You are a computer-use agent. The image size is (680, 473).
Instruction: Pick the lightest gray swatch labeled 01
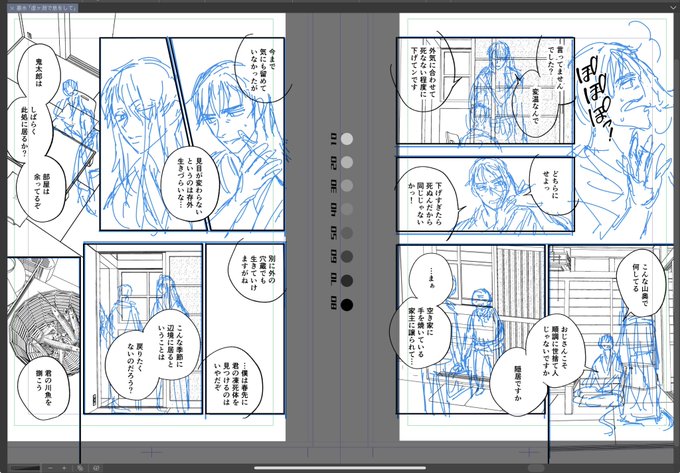click(x=347, y=139)
